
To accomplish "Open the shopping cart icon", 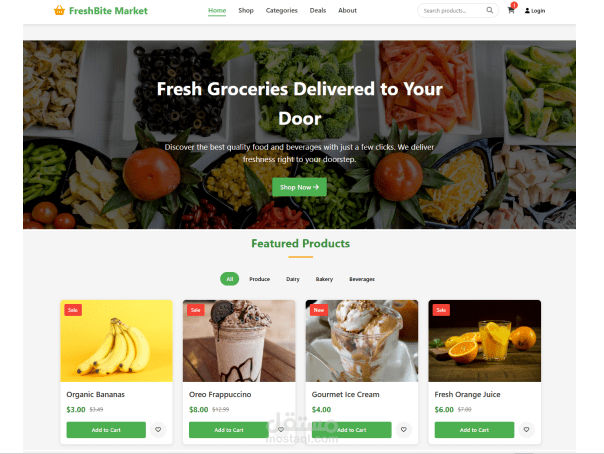I will pos(511,10).
